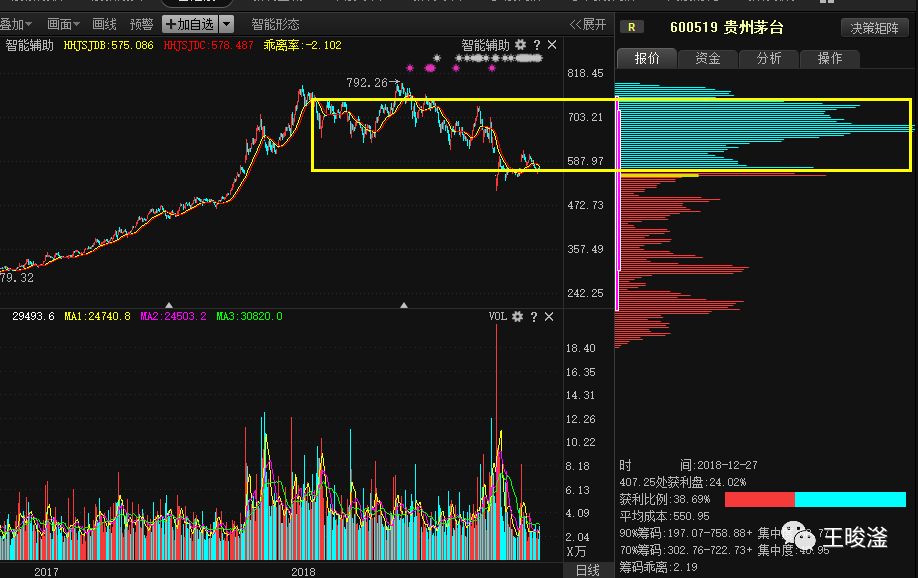Click the R badge beside 600519
The height and width of the screenshot is (578, 918).
tap(631, 27)
